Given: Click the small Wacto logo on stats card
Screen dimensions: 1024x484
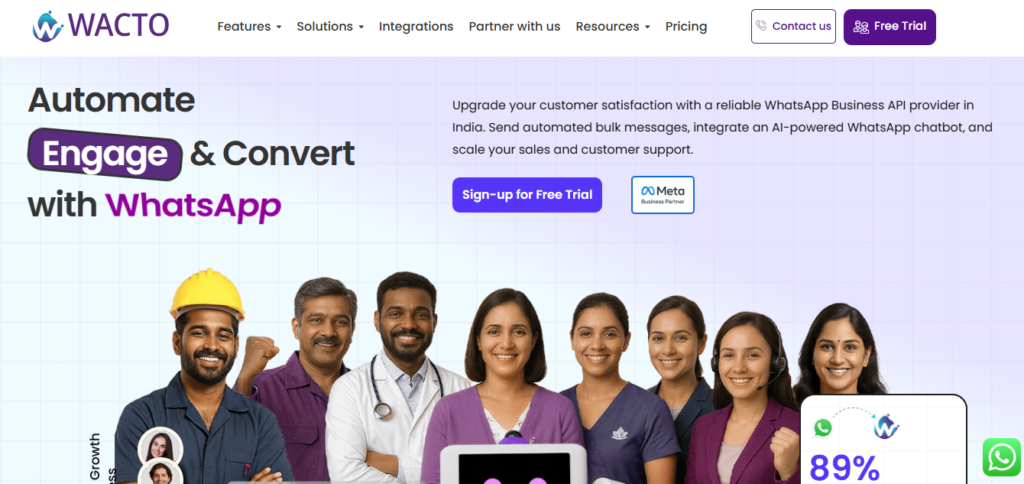Looking at the screenshot, I should point(886,427).
